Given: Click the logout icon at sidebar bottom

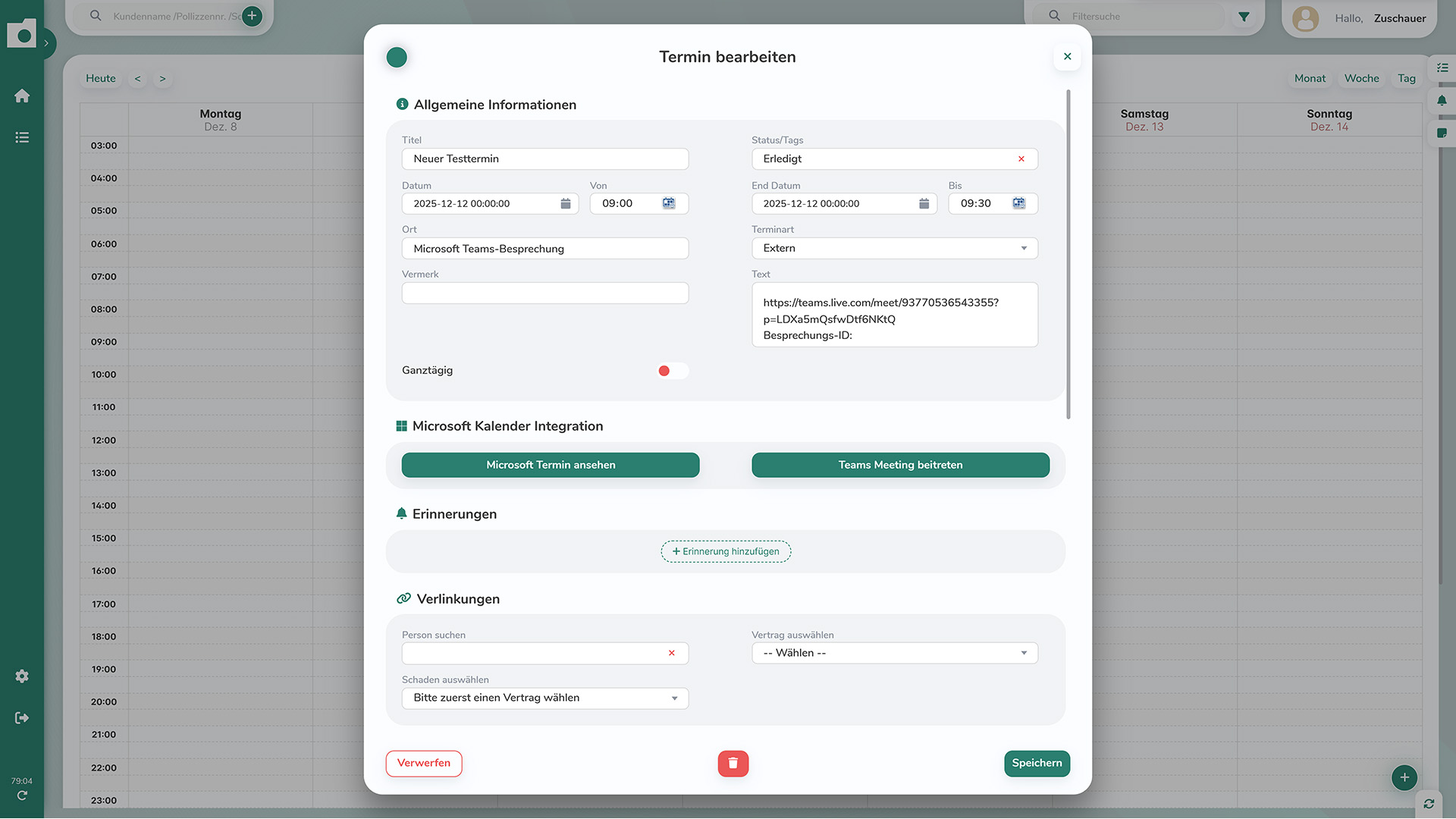Looking at the screenshot, I should [x=22, y=717].
